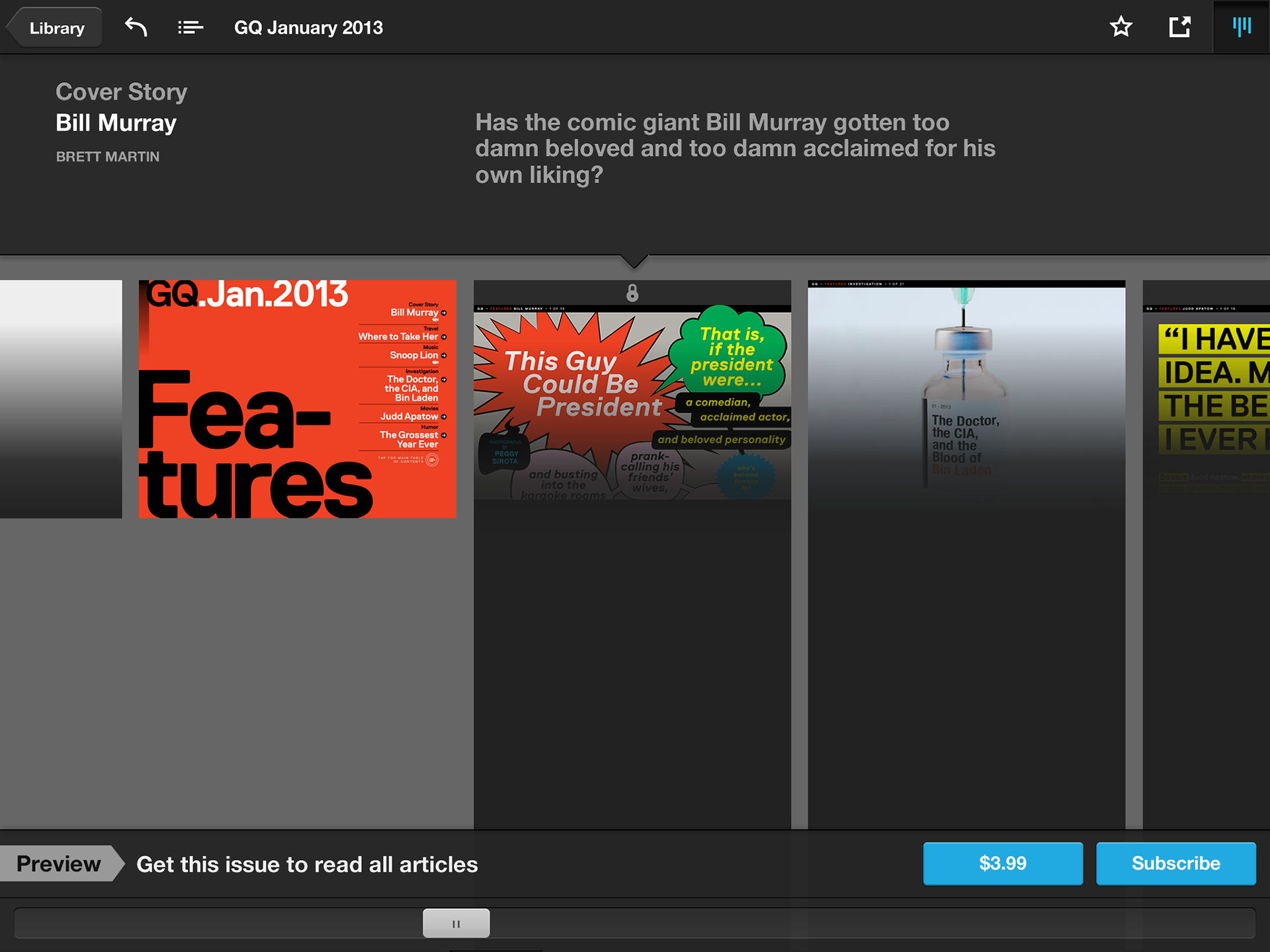Tap the back arrow icon
The image size is (1270, 952).
coord(136,28)
